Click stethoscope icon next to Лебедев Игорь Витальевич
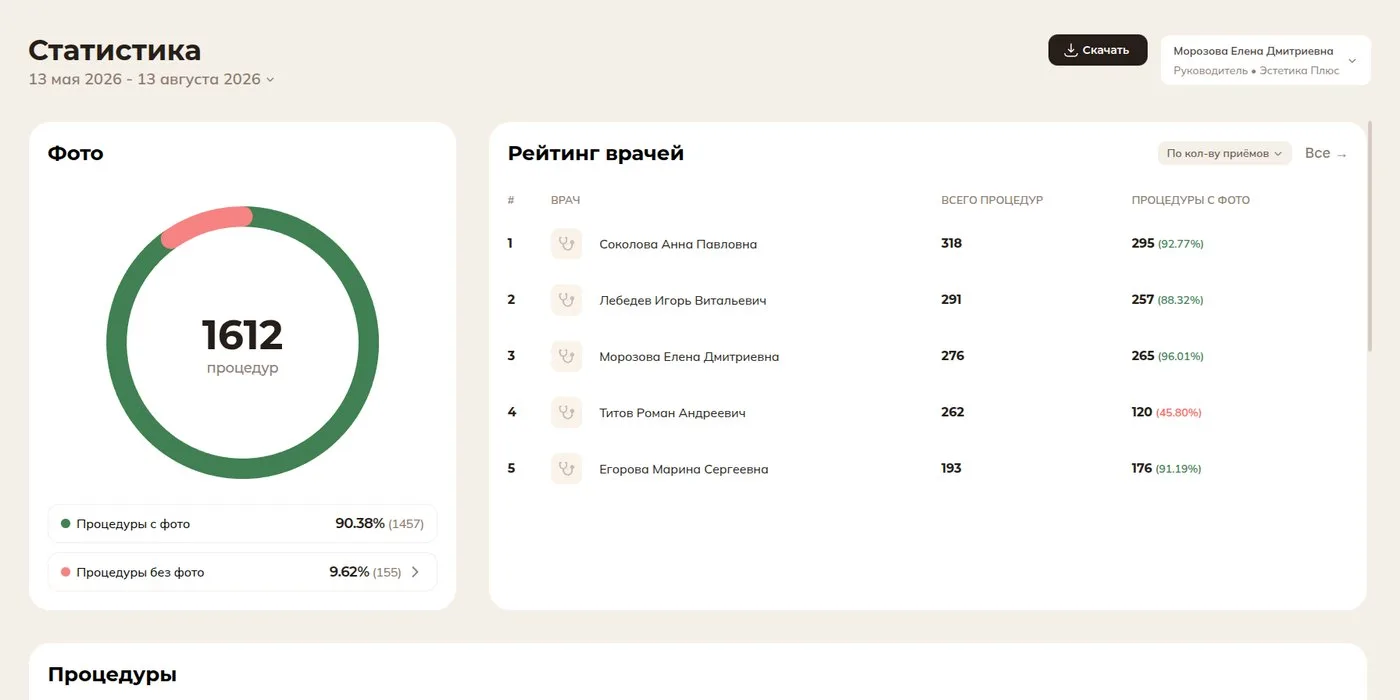 coord(566,300)
